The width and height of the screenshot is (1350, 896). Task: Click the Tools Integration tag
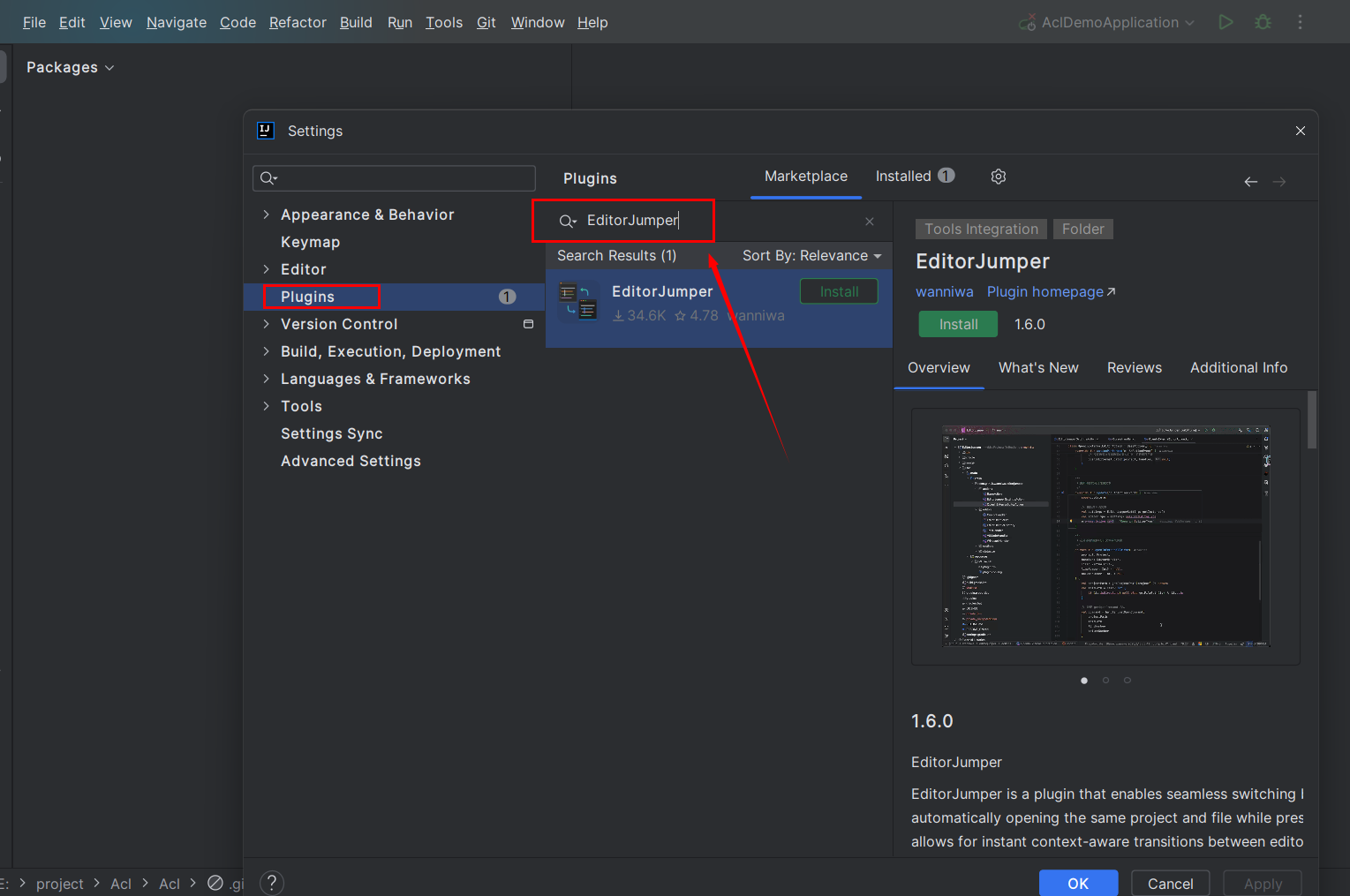click(981, 230)
